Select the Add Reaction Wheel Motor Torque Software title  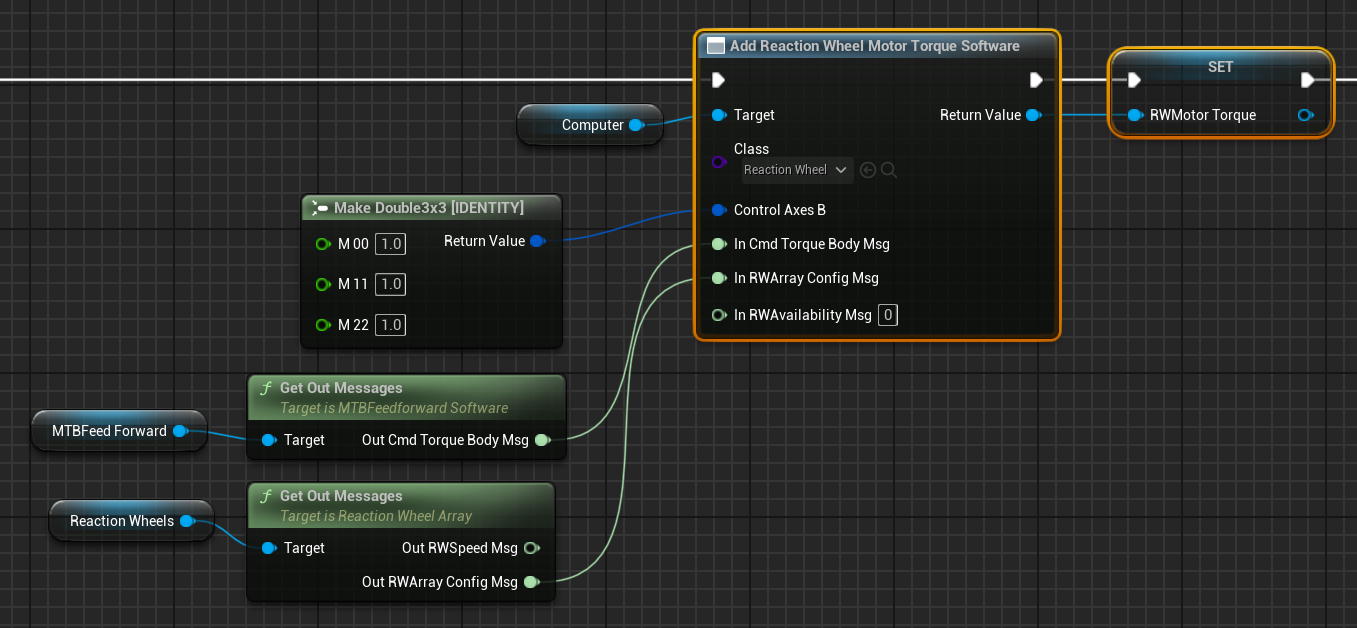tap(874, 46)
